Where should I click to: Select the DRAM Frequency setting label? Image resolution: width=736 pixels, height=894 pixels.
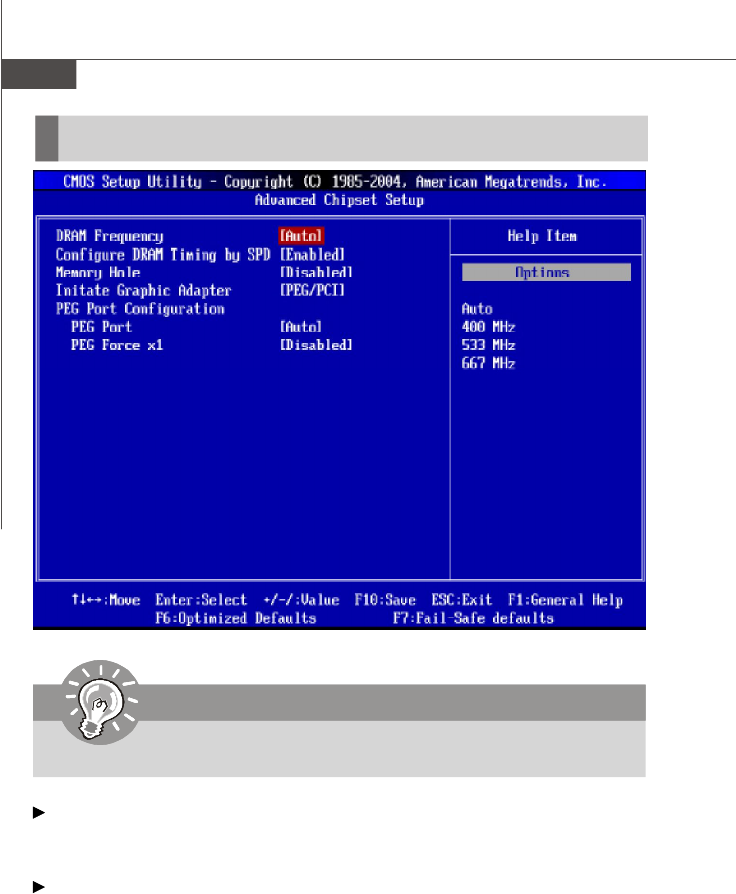[x=109, y=236]
